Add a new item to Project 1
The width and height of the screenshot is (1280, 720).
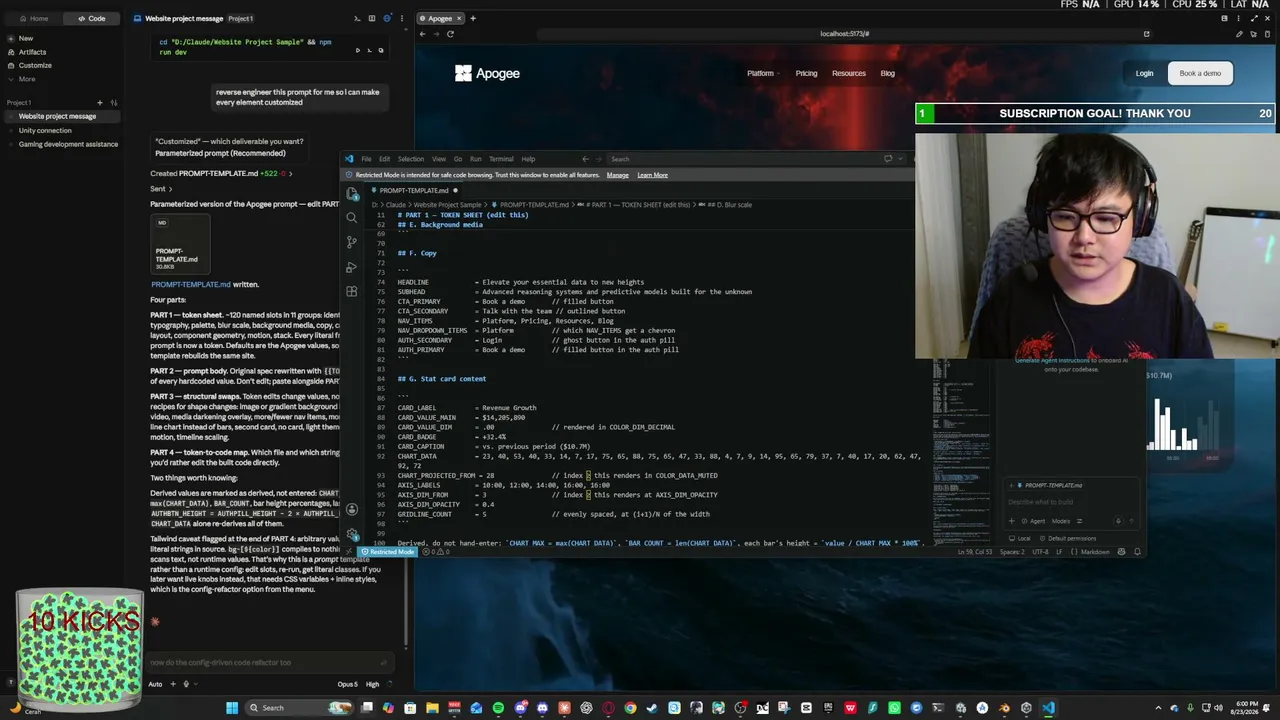99,102
